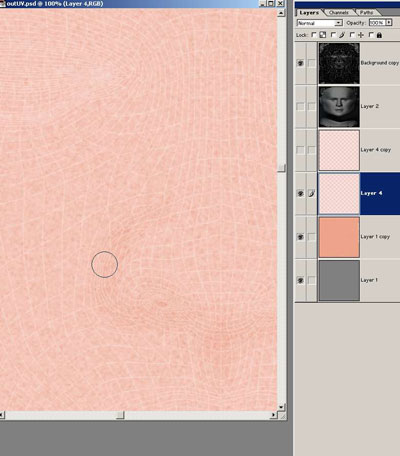Click paintbrush indicator on Layer 4
The height and width of the screenshot is (456, 400).
coord(311,193)
